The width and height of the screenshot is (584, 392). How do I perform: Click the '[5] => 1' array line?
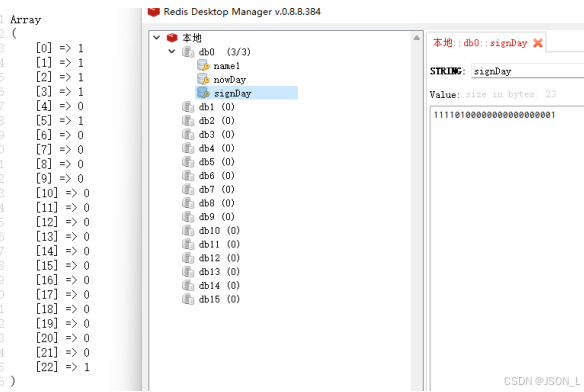60,121
